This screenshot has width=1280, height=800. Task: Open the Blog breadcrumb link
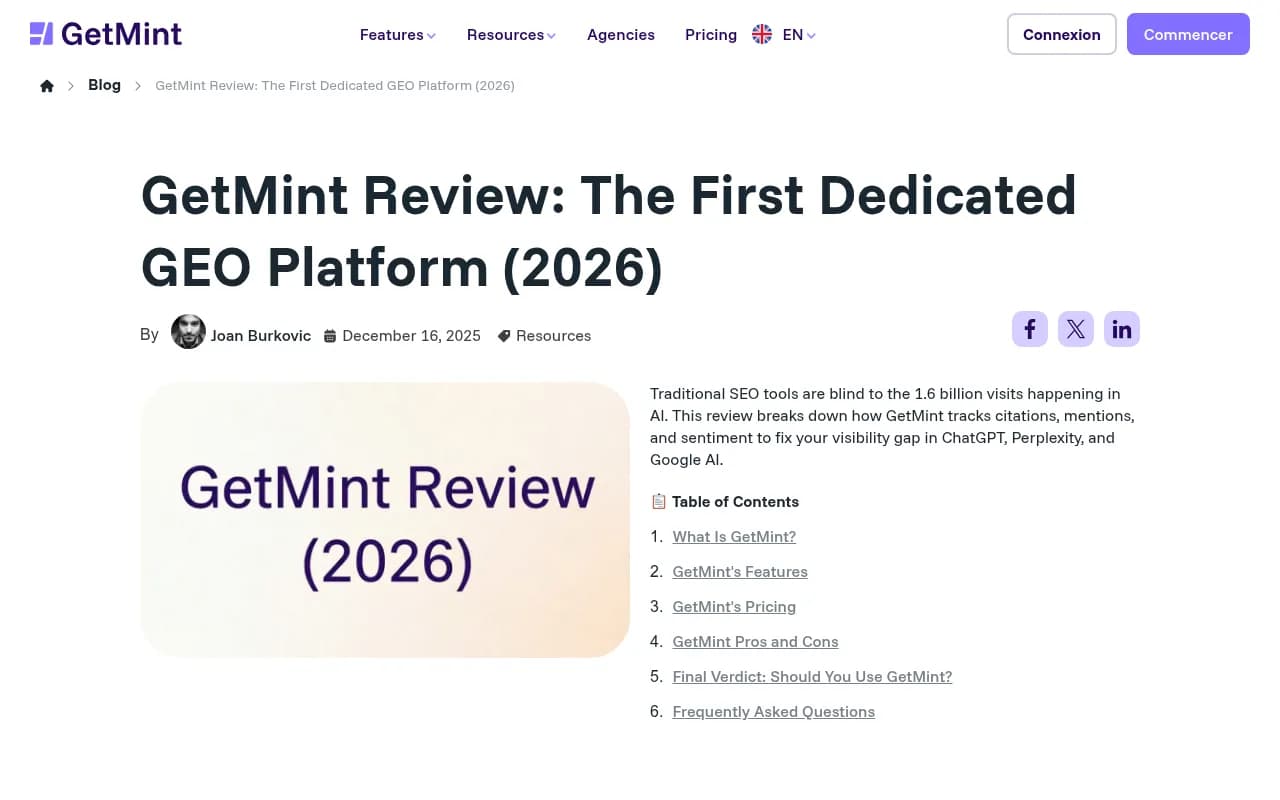[x=104, y=85]
